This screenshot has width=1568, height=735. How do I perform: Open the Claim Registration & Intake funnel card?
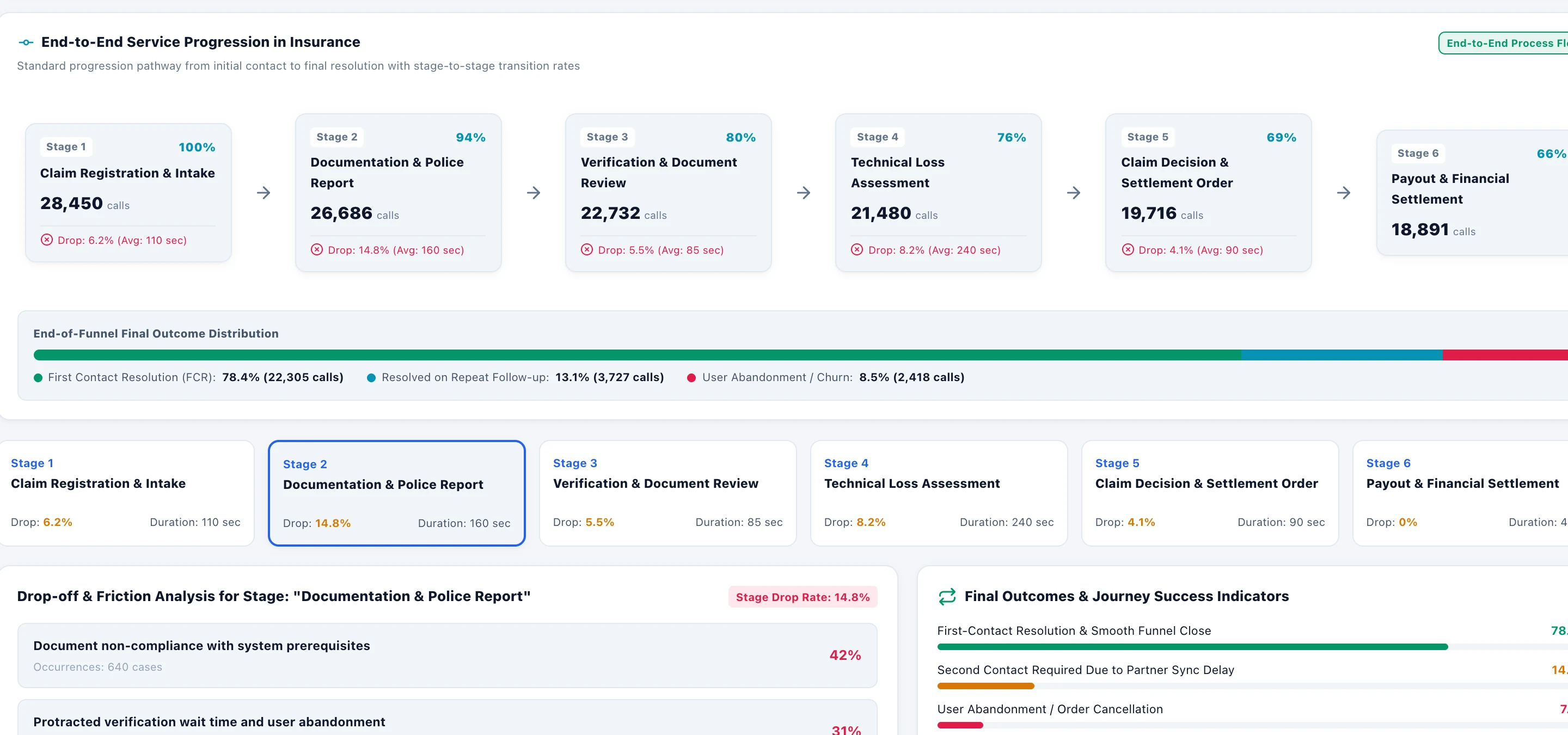click(x=128, y=193)
